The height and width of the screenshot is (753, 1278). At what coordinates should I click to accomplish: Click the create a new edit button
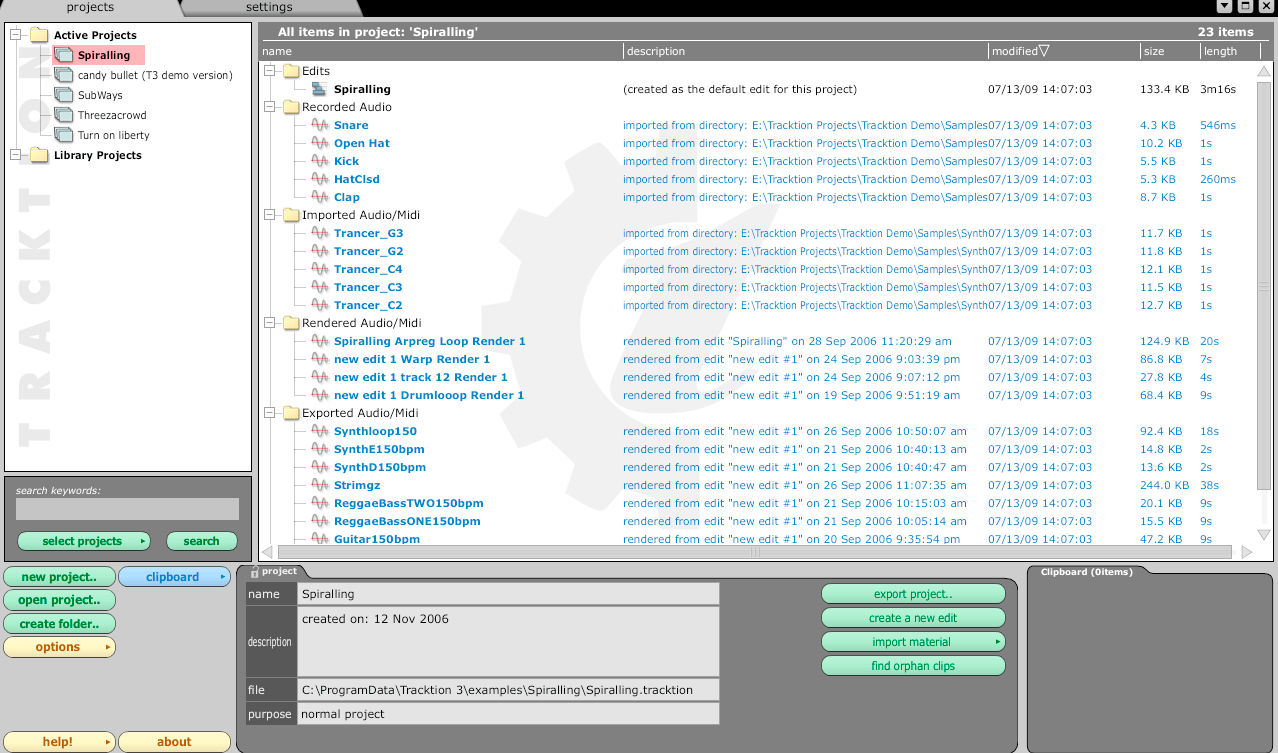pos(912,617)
